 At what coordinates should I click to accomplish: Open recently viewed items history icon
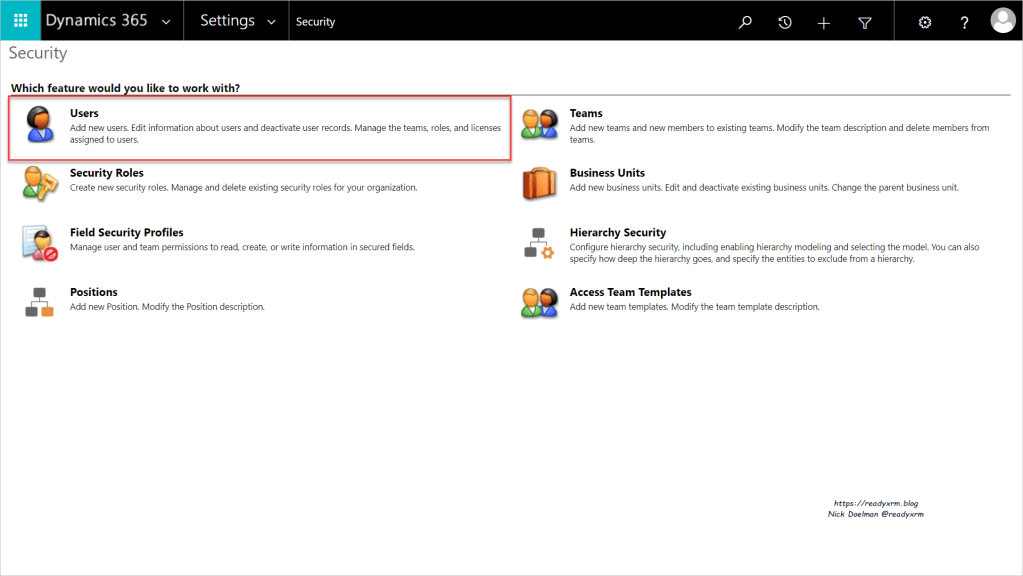[x=785, y=22]
